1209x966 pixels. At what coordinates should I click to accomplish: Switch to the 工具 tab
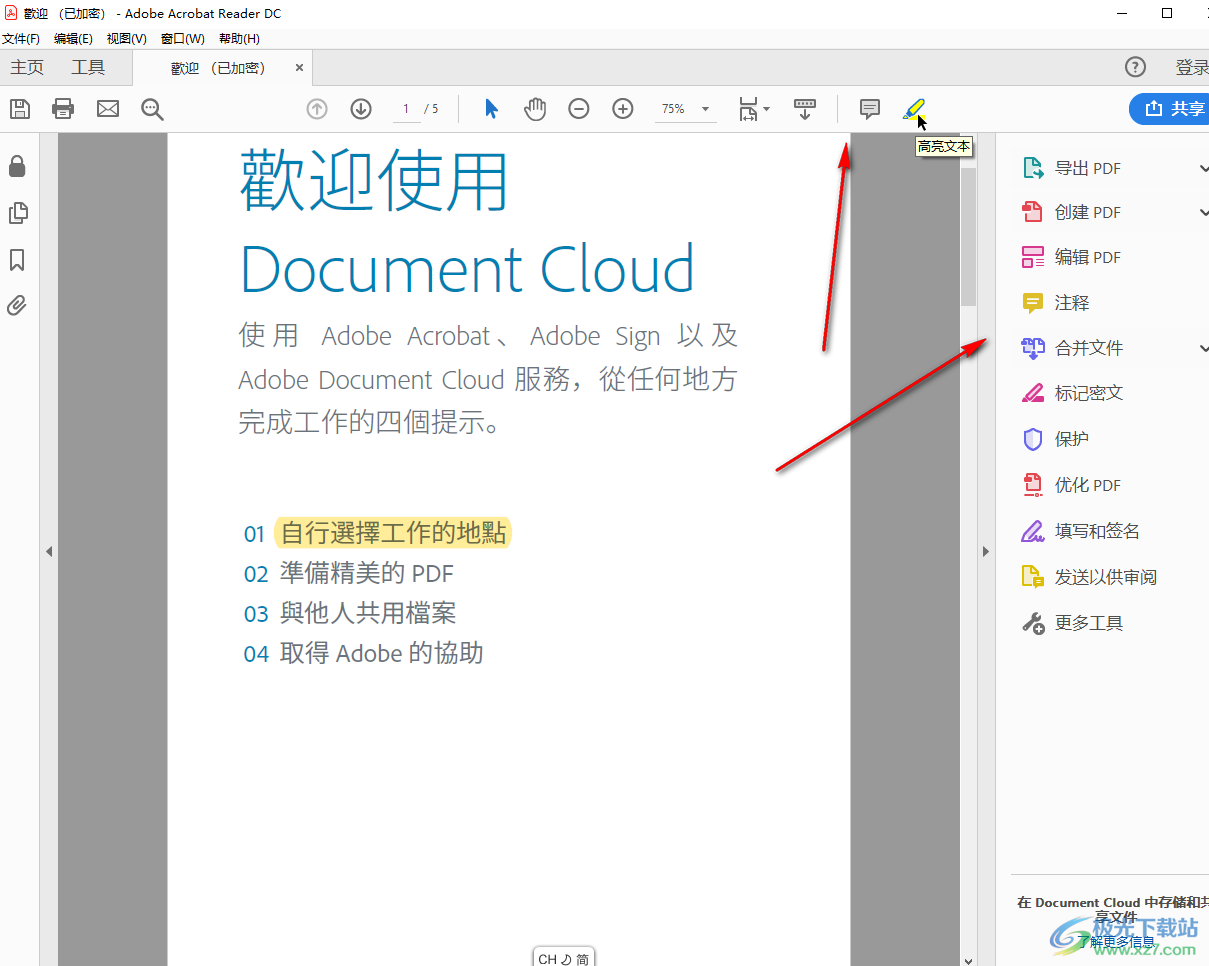pos(88,67)
